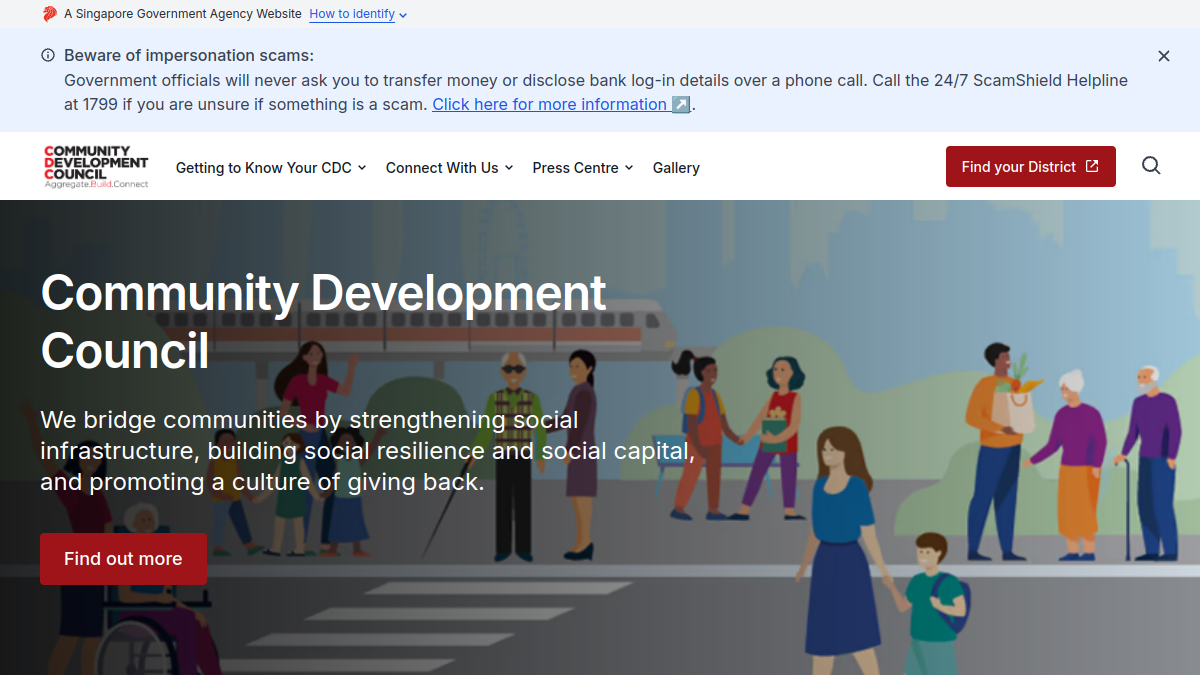This screenshot has width=1200, height=675.
Task: Click the 'Community Development Council' hero heading
Action: pyautogui.click(x=323, y=321)
